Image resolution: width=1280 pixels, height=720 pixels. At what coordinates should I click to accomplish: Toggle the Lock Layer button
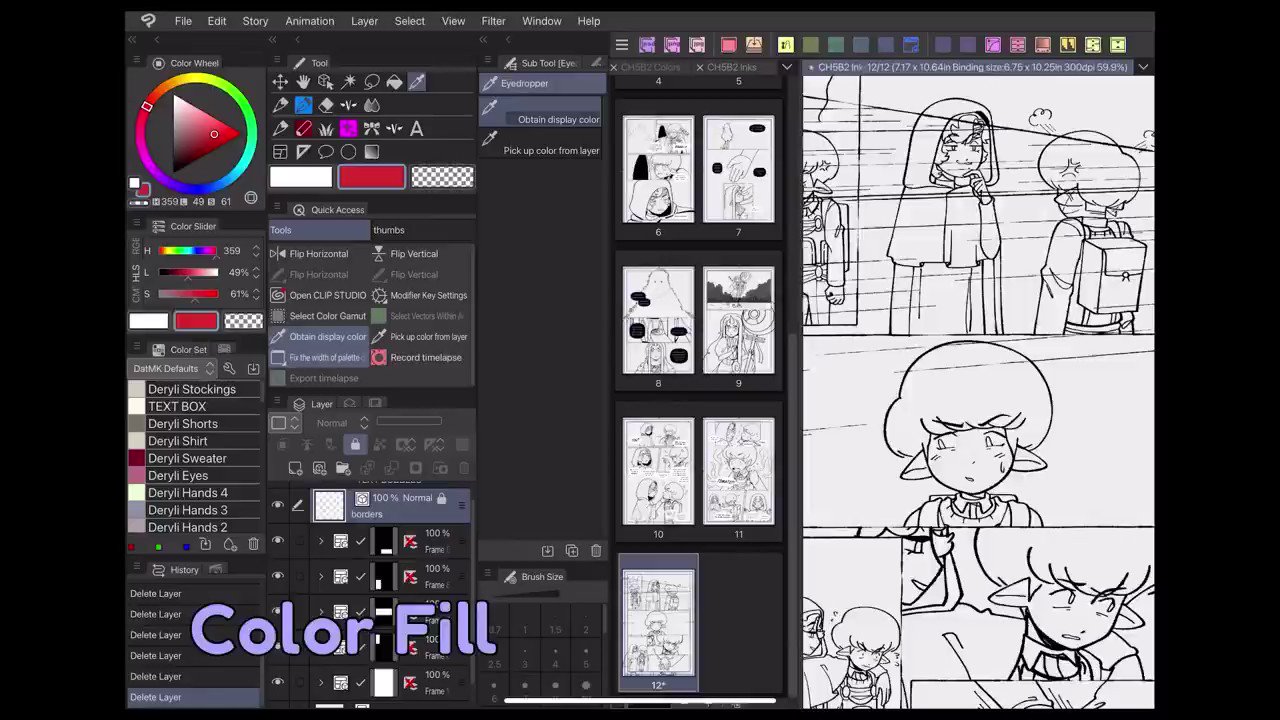click(354, 445)
